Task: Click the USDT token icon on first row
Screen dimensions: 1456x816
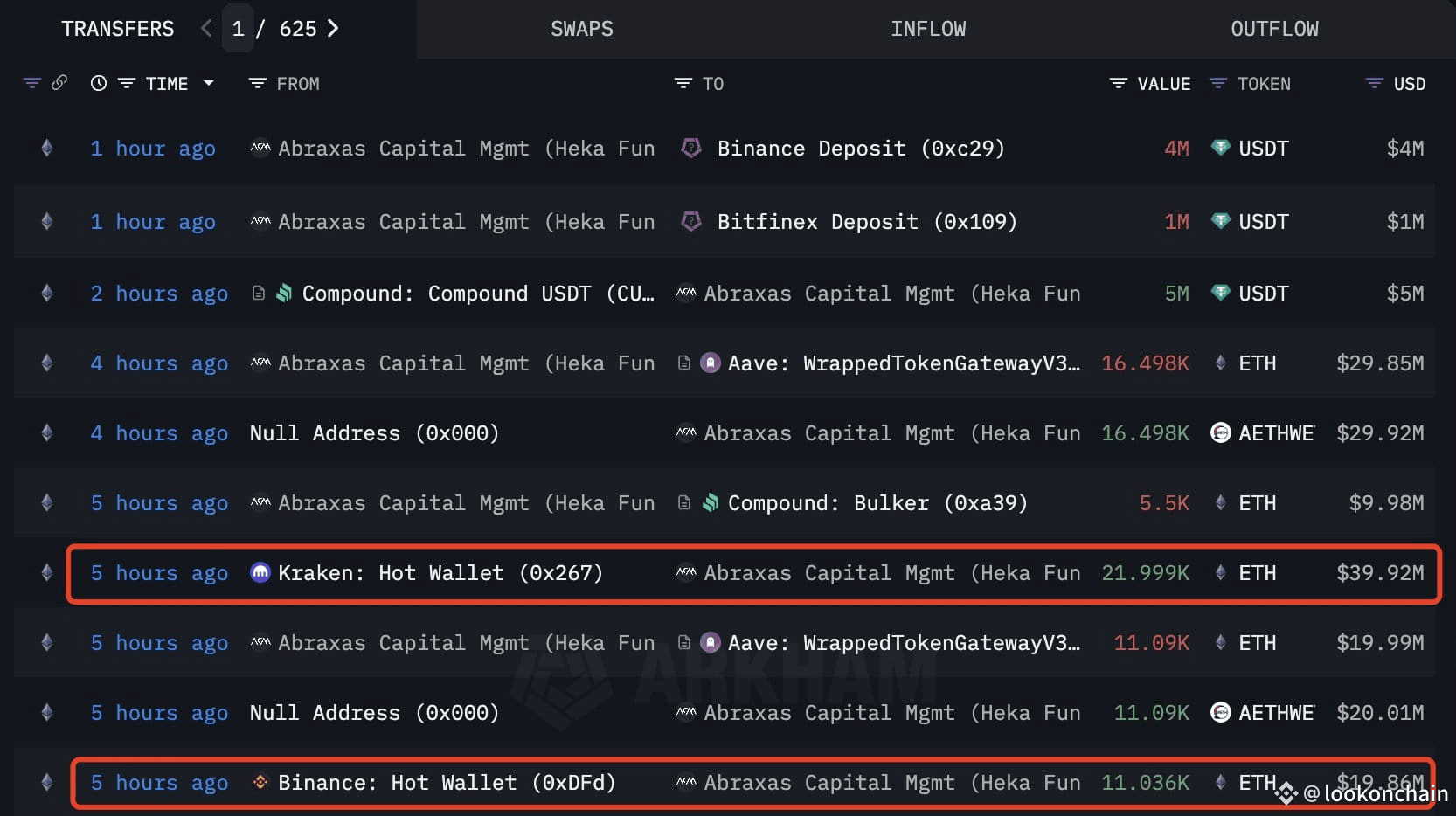Action: point(1221,149)
